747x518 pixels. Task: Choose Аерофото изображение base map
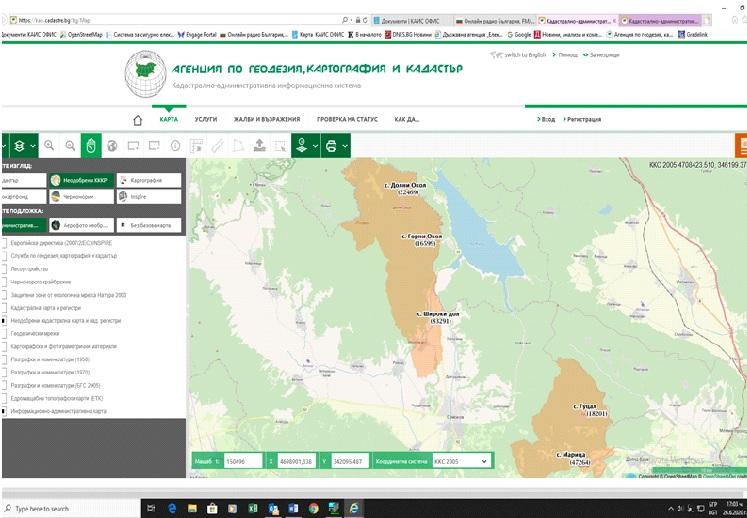point(81,225)
